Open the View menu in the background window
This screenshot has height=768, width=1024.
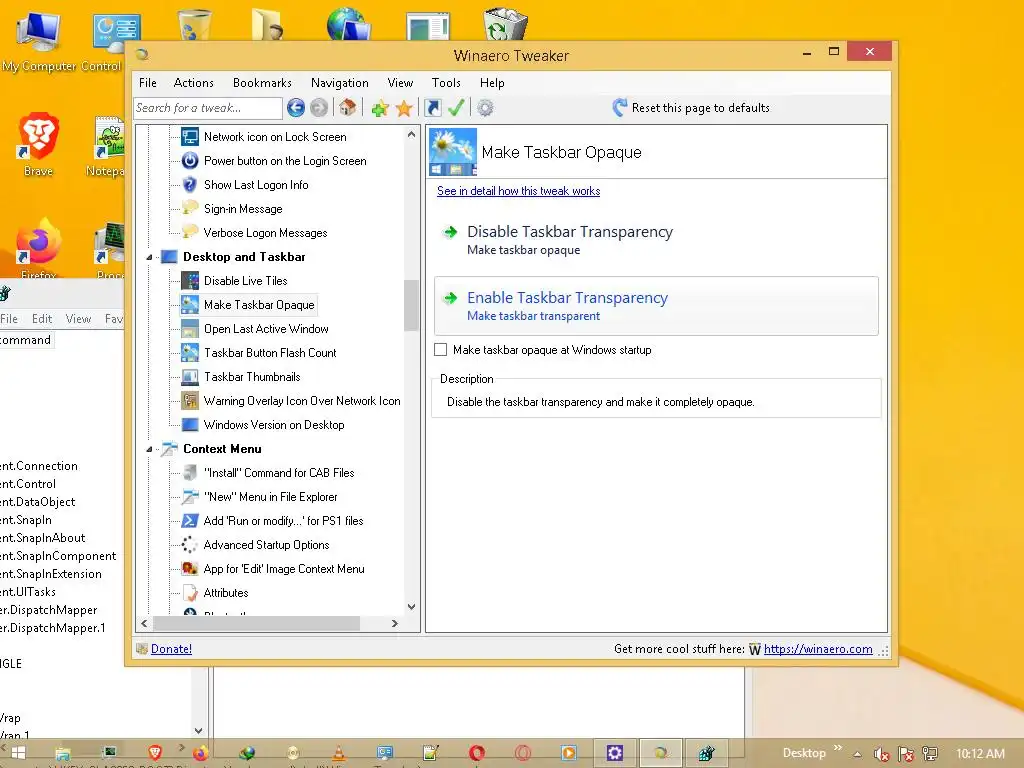point(78,319)
